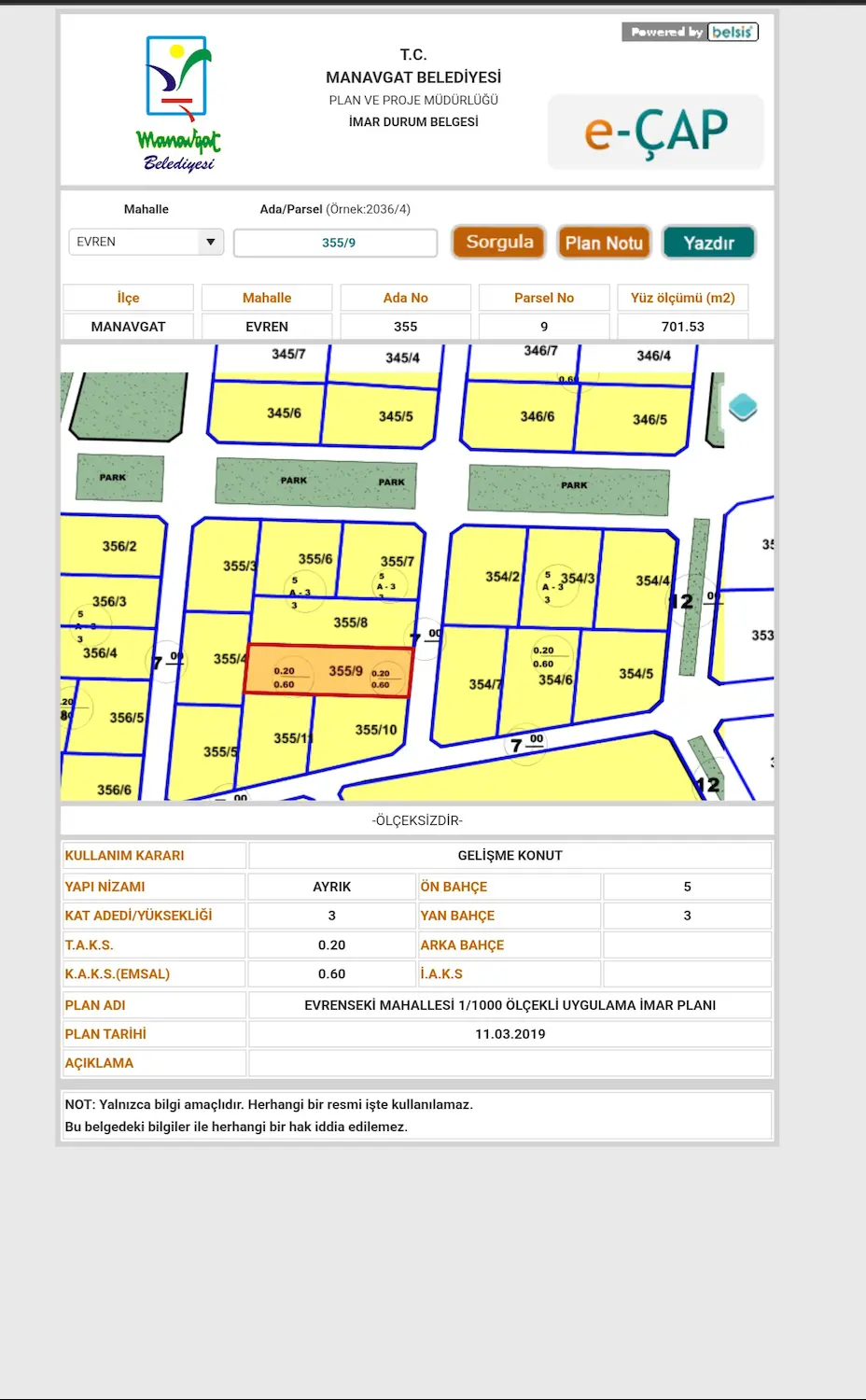Click the İMAR DURUM BELGESİ heading

tap(413, 121)
